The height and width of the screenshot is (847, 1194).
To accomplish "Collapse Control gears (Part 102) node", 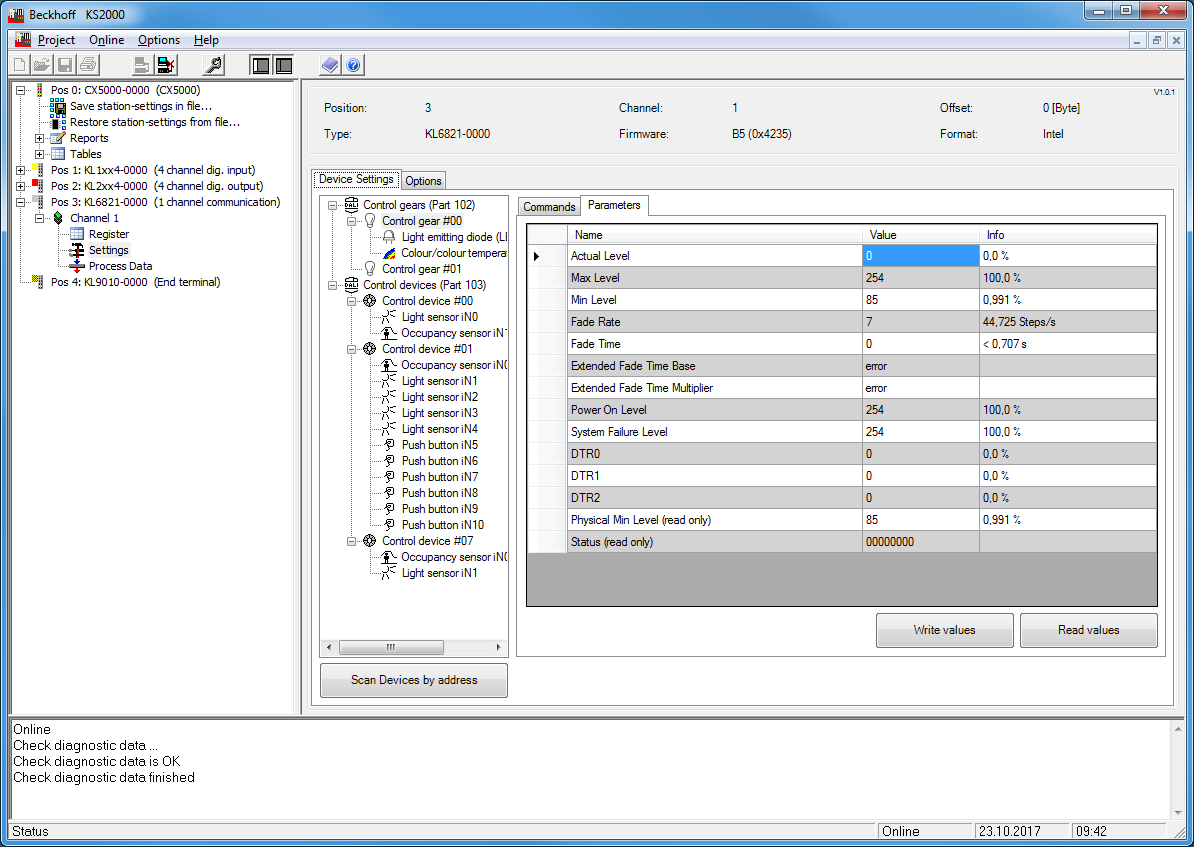I will pos(332,205).
